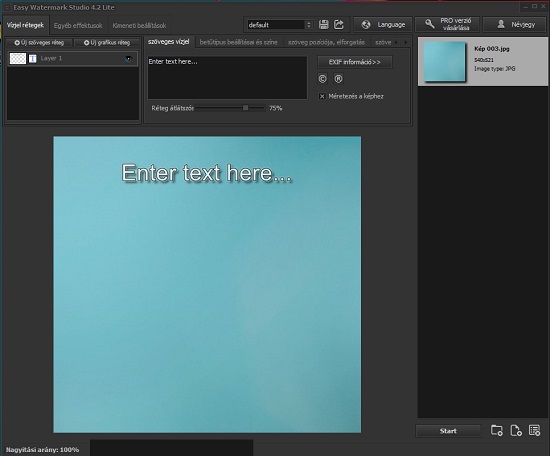Click the preset dropdown spinner arrows
This screenshot has height=456, width=550.
point(309,25)
